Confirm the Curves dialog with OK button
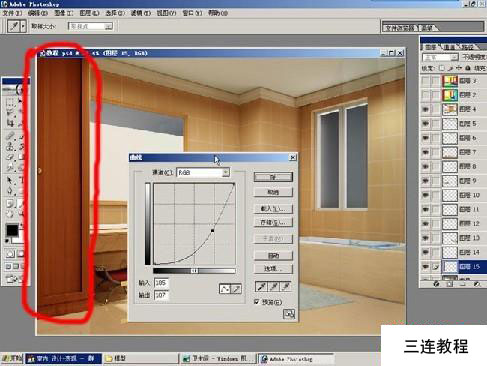 coord(273,177)
